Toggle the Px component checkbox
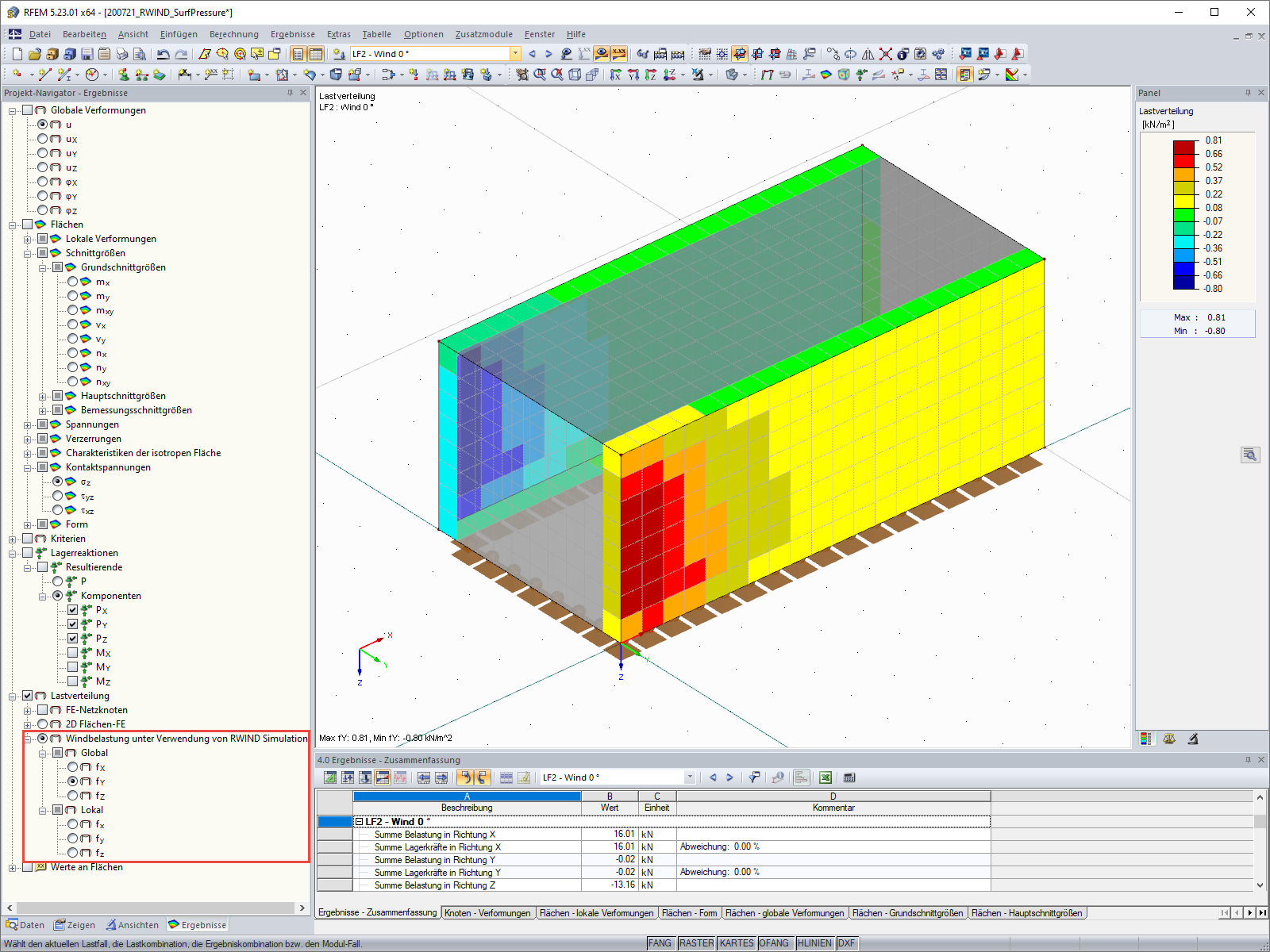The image size is (1270, 952). (73, 610)
